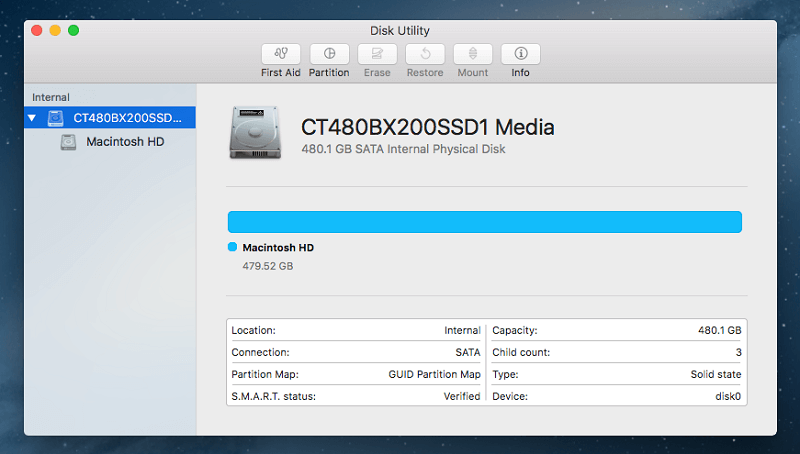This screenshot has height=454, width=800.
Task: Click the Internal sidebar header
Action: pyautogui.click(x=51, y=97)
